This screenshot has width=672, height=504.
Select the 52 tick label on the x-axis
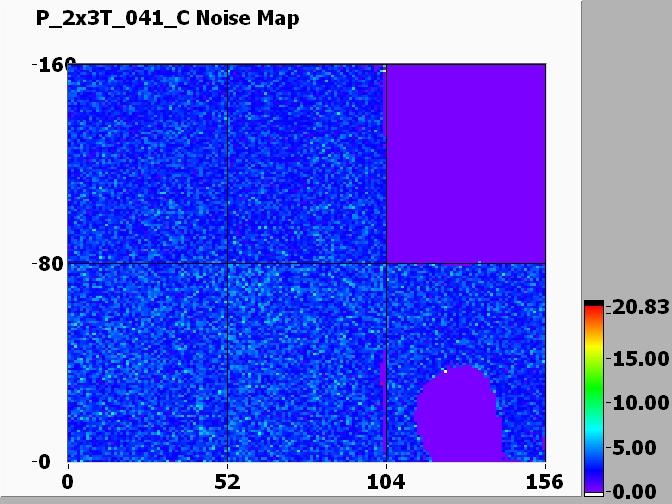[x=228, y=481]
